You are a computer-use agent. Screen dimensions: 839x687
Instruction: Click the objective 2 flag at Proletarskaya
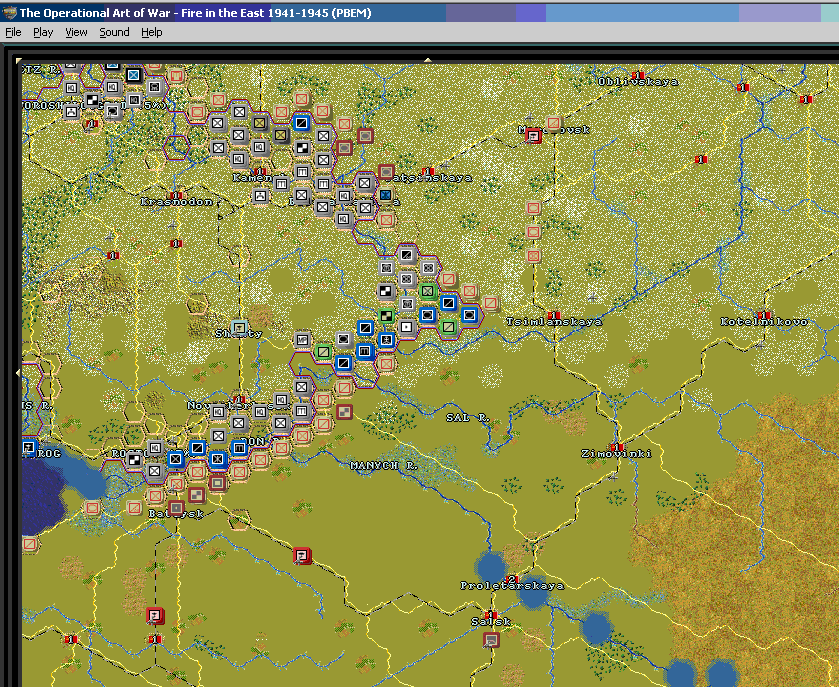pos(512,579)
